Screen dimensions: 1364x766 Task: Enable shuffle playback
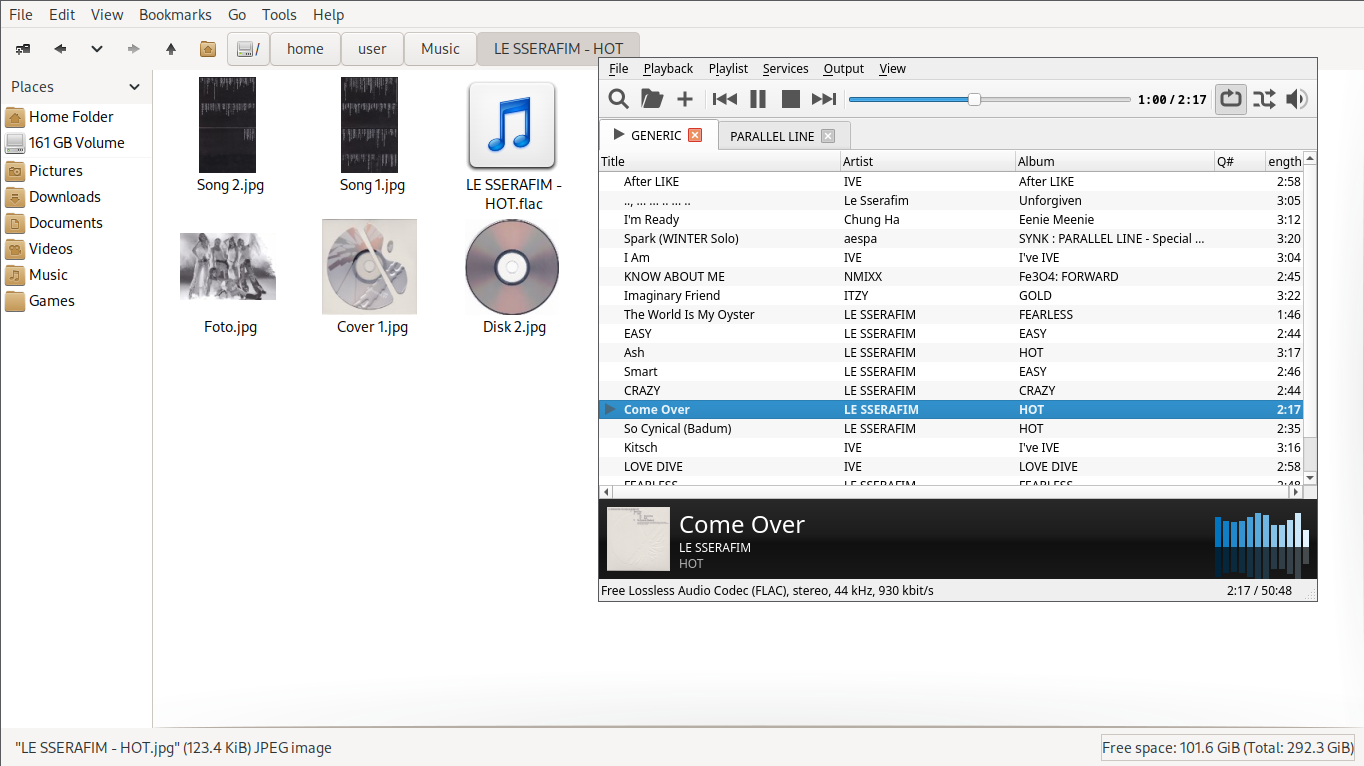[x=1264, y=99]
